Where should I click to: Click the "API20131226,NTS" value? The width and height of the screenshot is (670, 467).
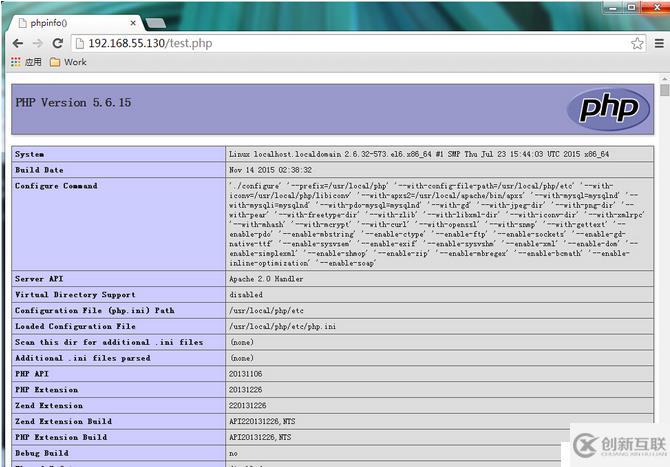[260, 437]
